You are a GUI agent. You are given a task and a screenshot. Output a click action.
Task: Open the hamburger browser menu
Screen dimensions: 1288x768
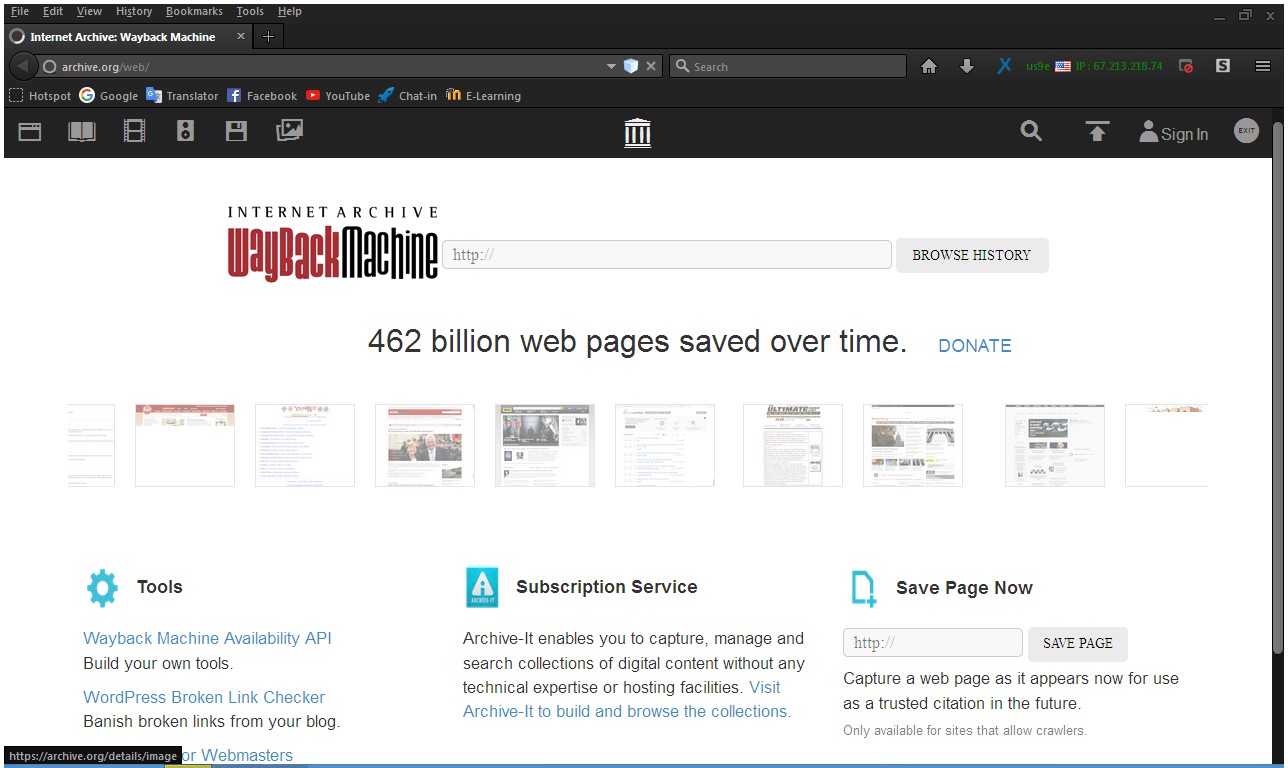pos(1263,66)
